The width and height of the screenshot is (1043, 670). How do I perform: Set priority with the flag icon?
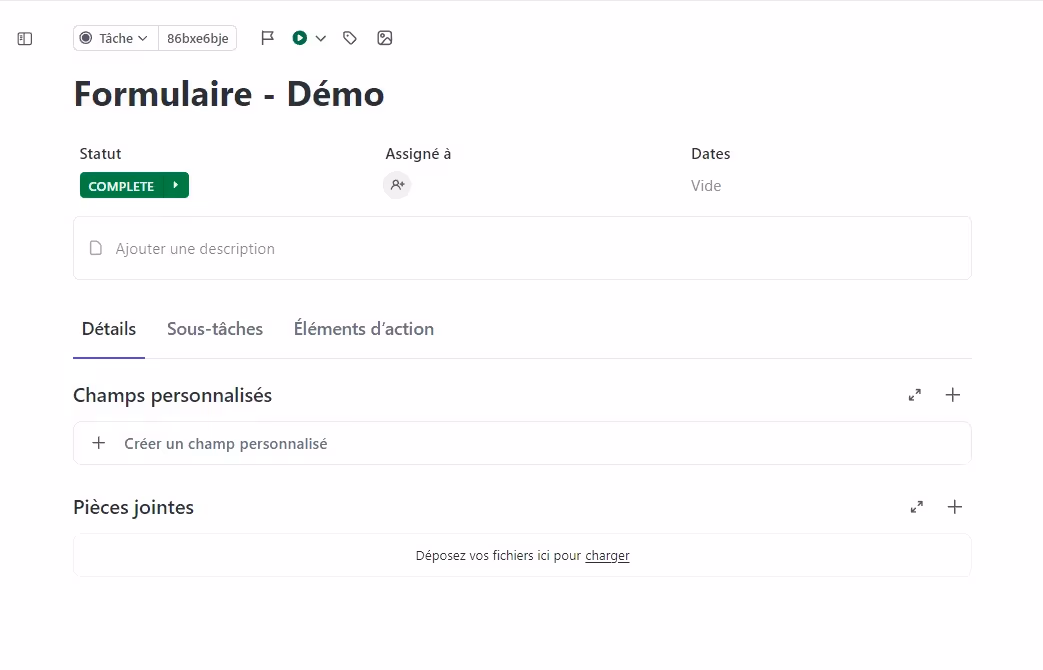pyautogui.click(x=267, y=38)
